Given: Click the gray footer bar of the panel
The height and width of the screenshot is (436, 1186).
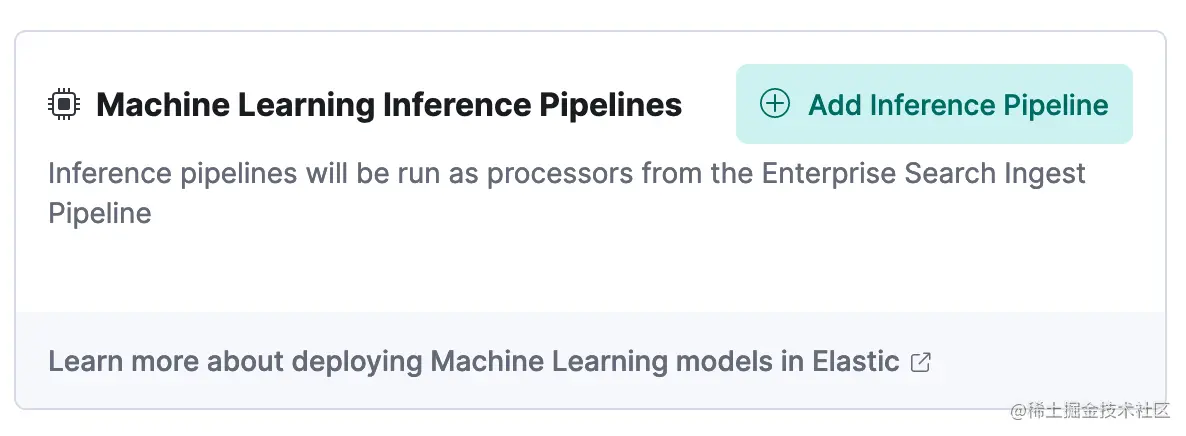Looking at the screenshot, I should [591, 360].
